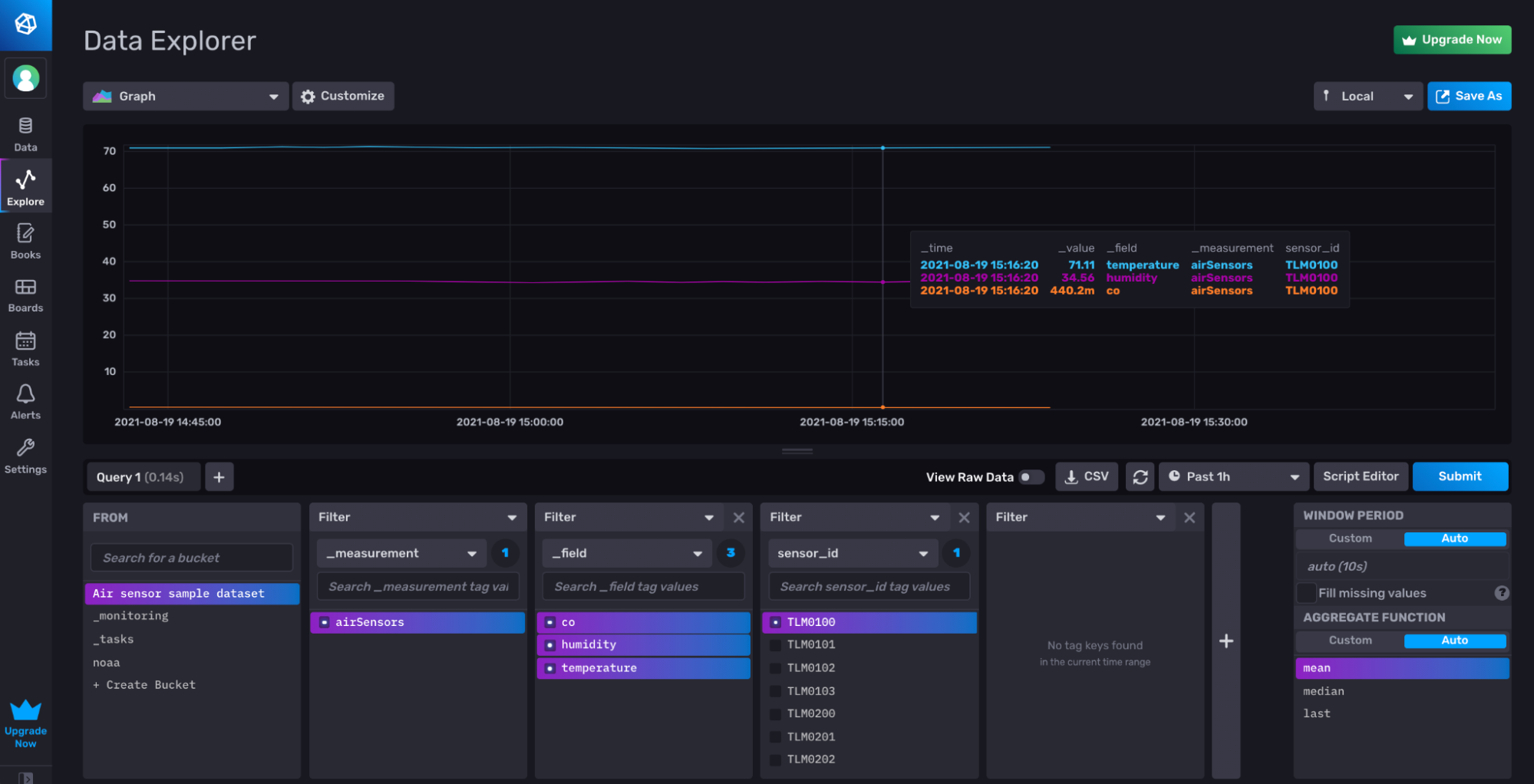Open Fill missing values help icon

[x=1502, y=592]
